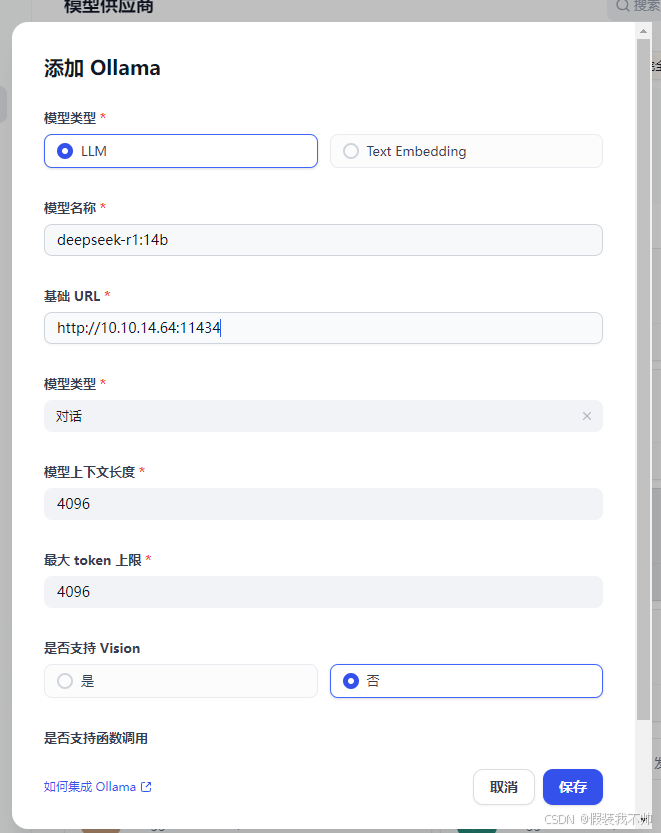Clear the 对话 tag using its × icon
Image resolution: width=661 pixels, height=833 pixels.
click(587, 415)
